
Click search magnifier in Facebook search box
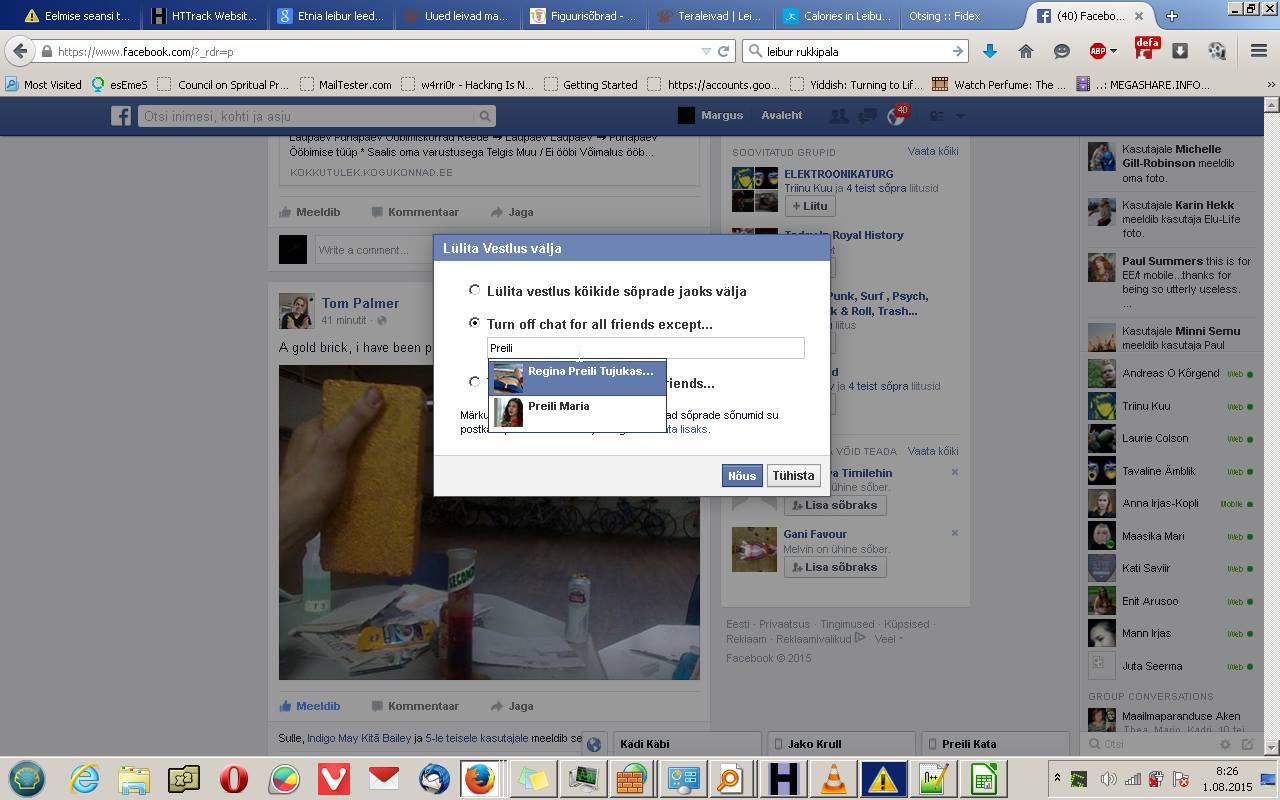click(x=484, y=116)
